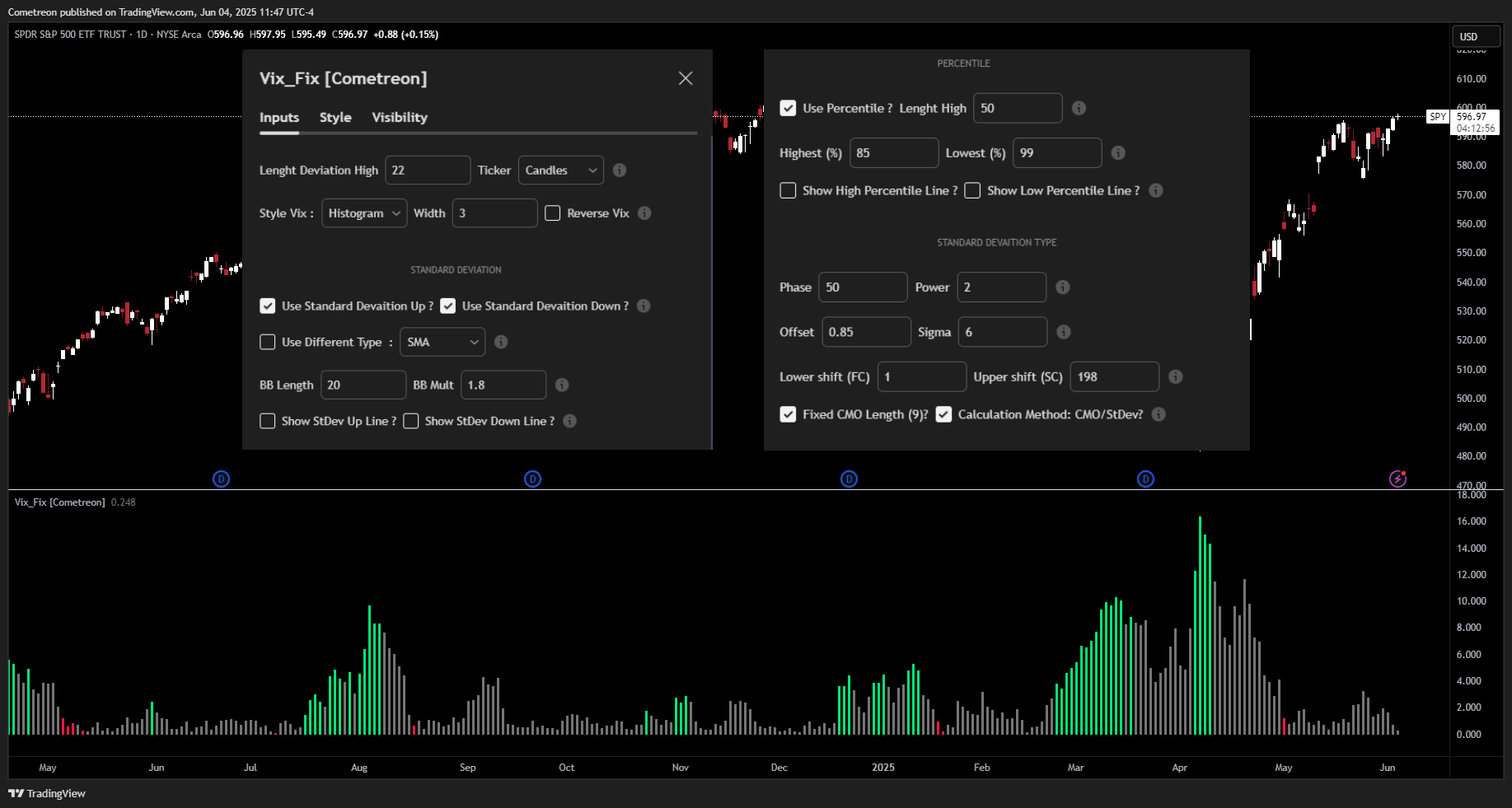Show info tooltip beside Reverse Vix
Viewport: 1512px width, 808px height.
coord(644,213)
